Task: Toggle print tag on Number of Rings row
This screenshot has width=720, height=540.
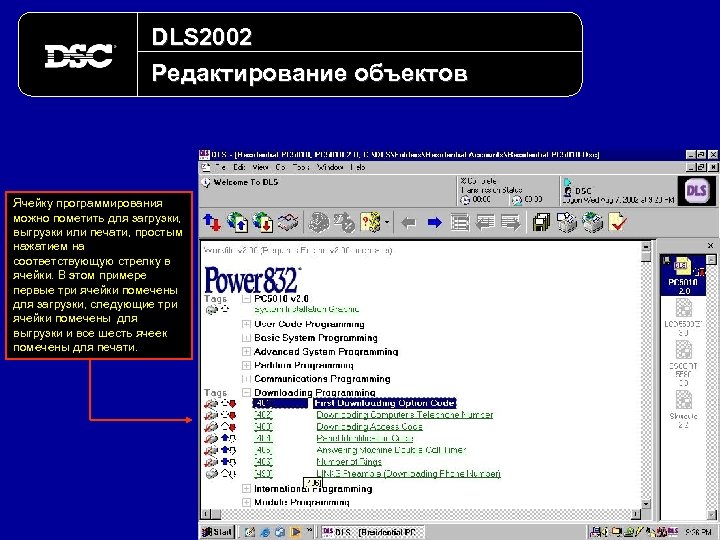Action: point(211,462)
